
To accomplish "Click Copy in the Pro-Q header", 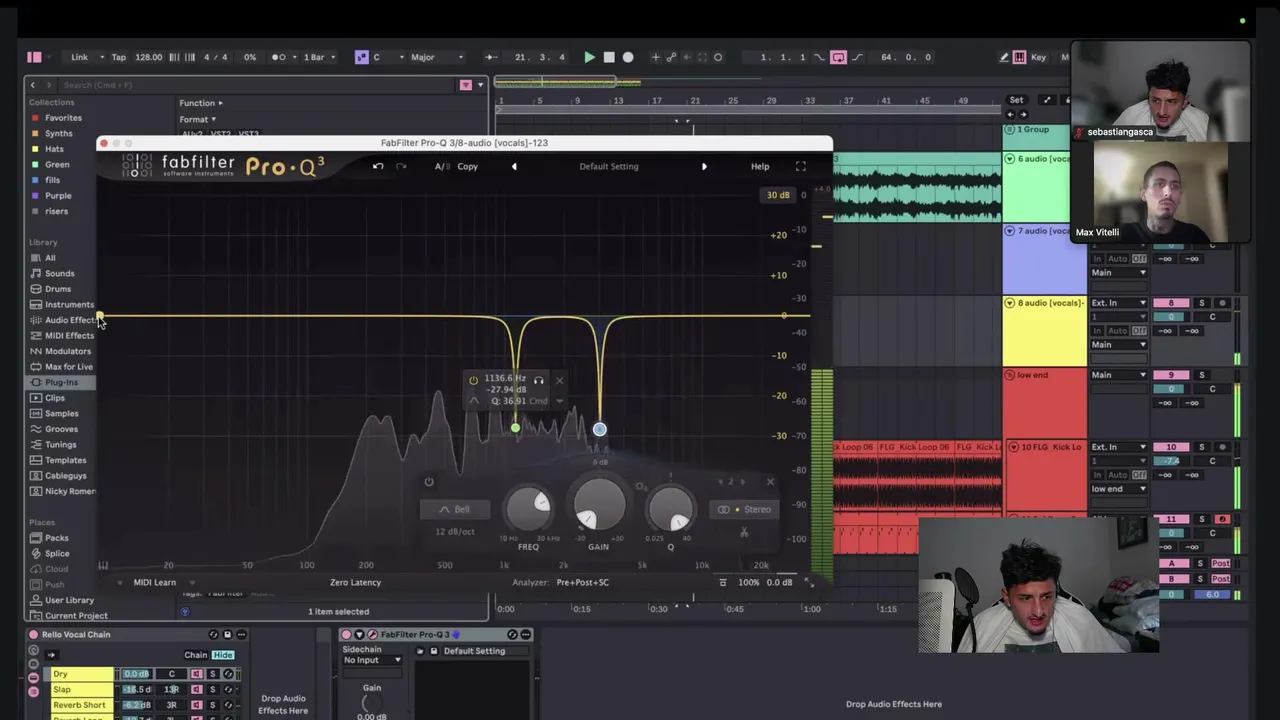I will coord(467,166).
